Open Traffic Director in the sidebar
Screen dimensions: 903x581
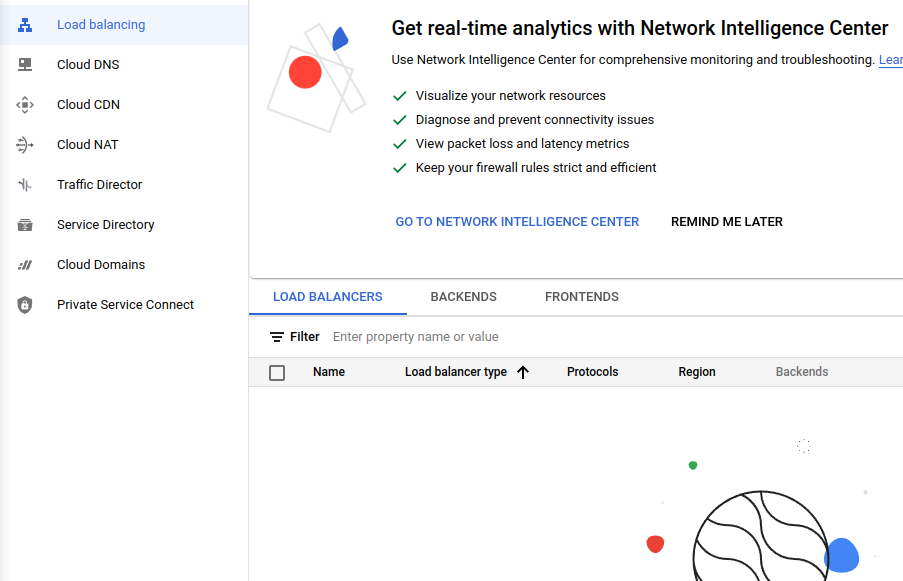[x=124, y=185]
